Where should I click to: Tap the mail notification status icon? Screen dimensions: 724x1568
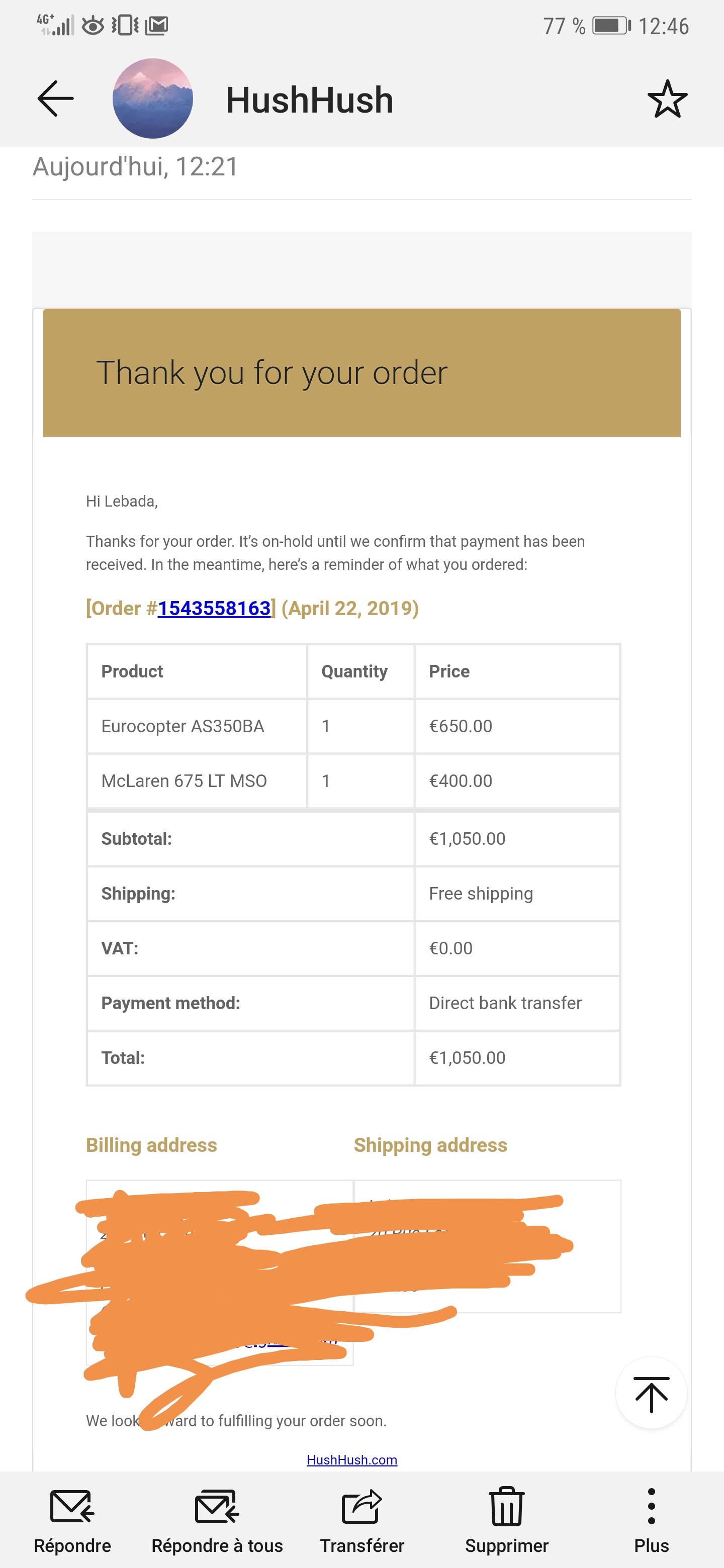point(157,26)
